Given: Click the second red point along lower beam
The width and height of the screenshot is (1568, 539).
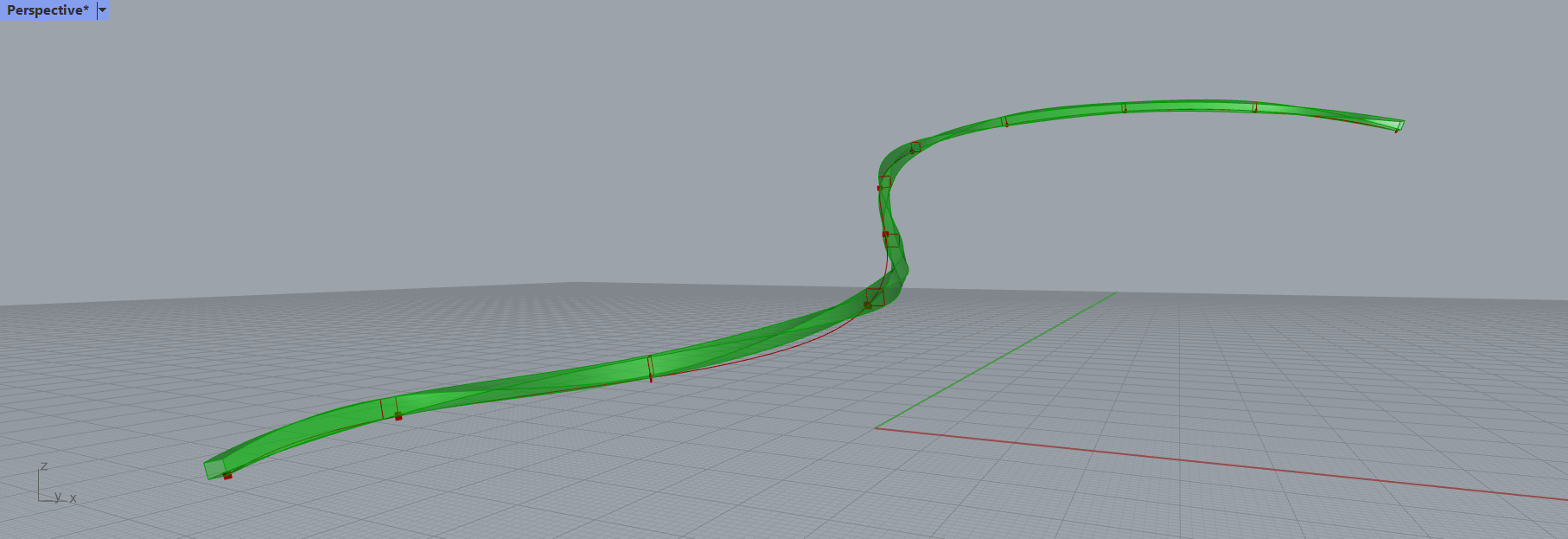Looking at the screenshot, I should coord(398,417).
